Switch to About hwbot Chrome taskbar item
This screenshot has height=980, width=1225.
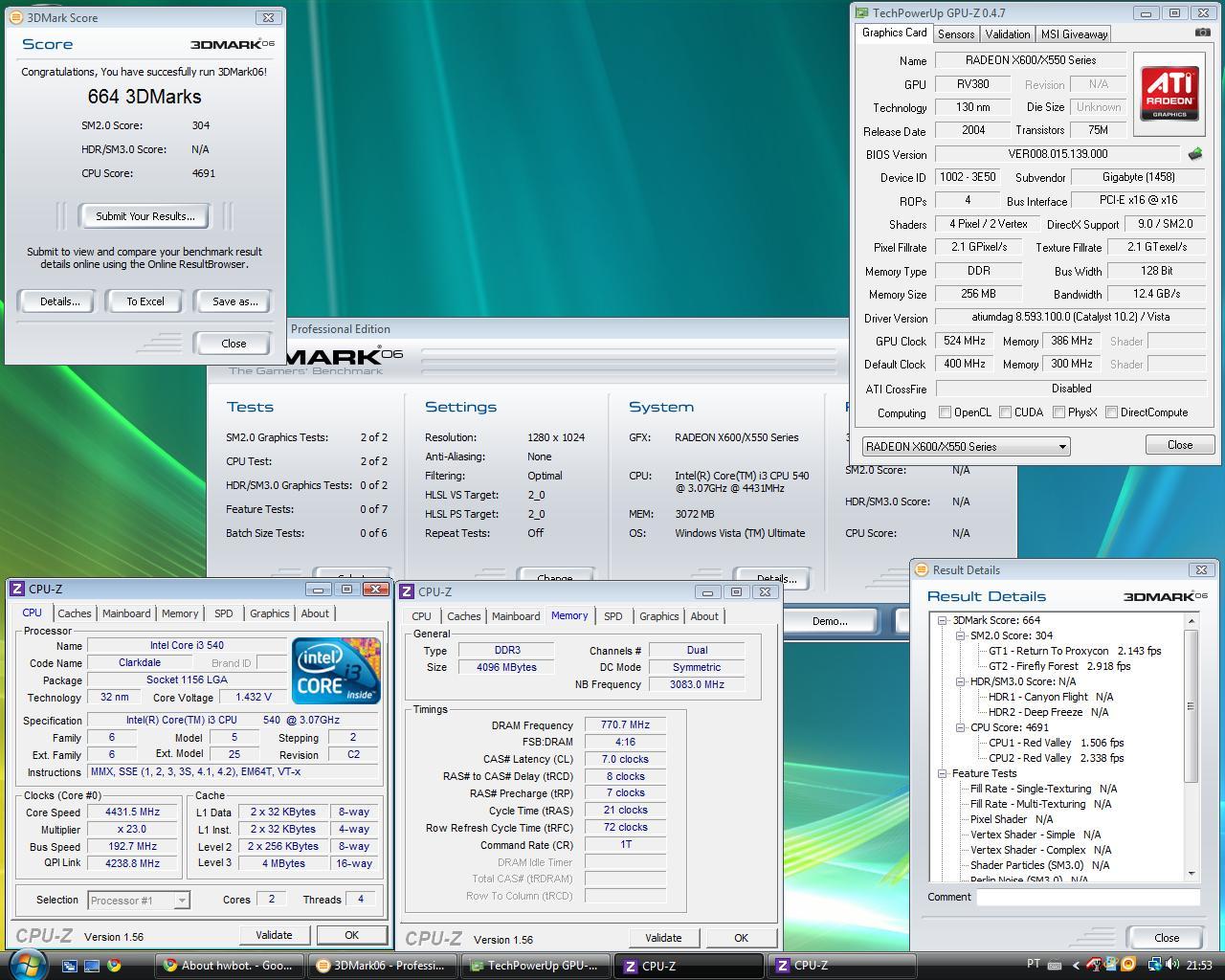(x=230, y=966)
